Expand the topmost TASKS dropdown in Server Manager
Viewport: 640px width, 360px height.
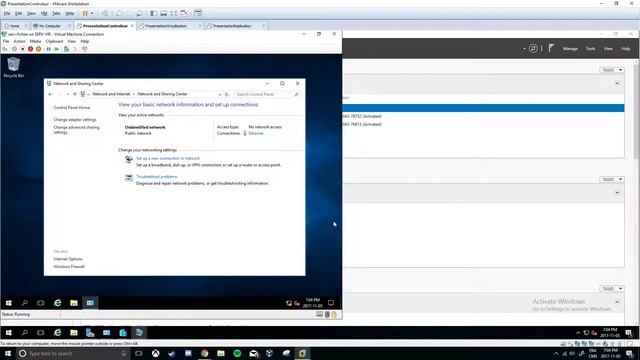pyautogui.click(x=611, y=70)
